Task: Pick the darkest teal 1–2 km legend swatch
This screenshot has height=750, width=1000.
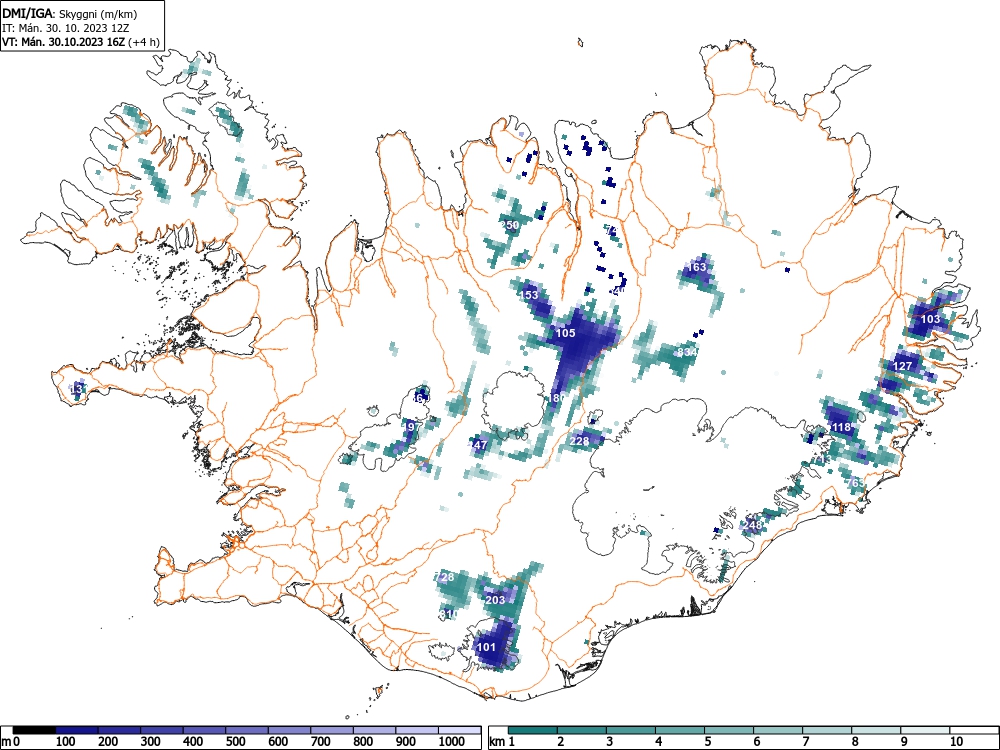Action: coord(533,730)
